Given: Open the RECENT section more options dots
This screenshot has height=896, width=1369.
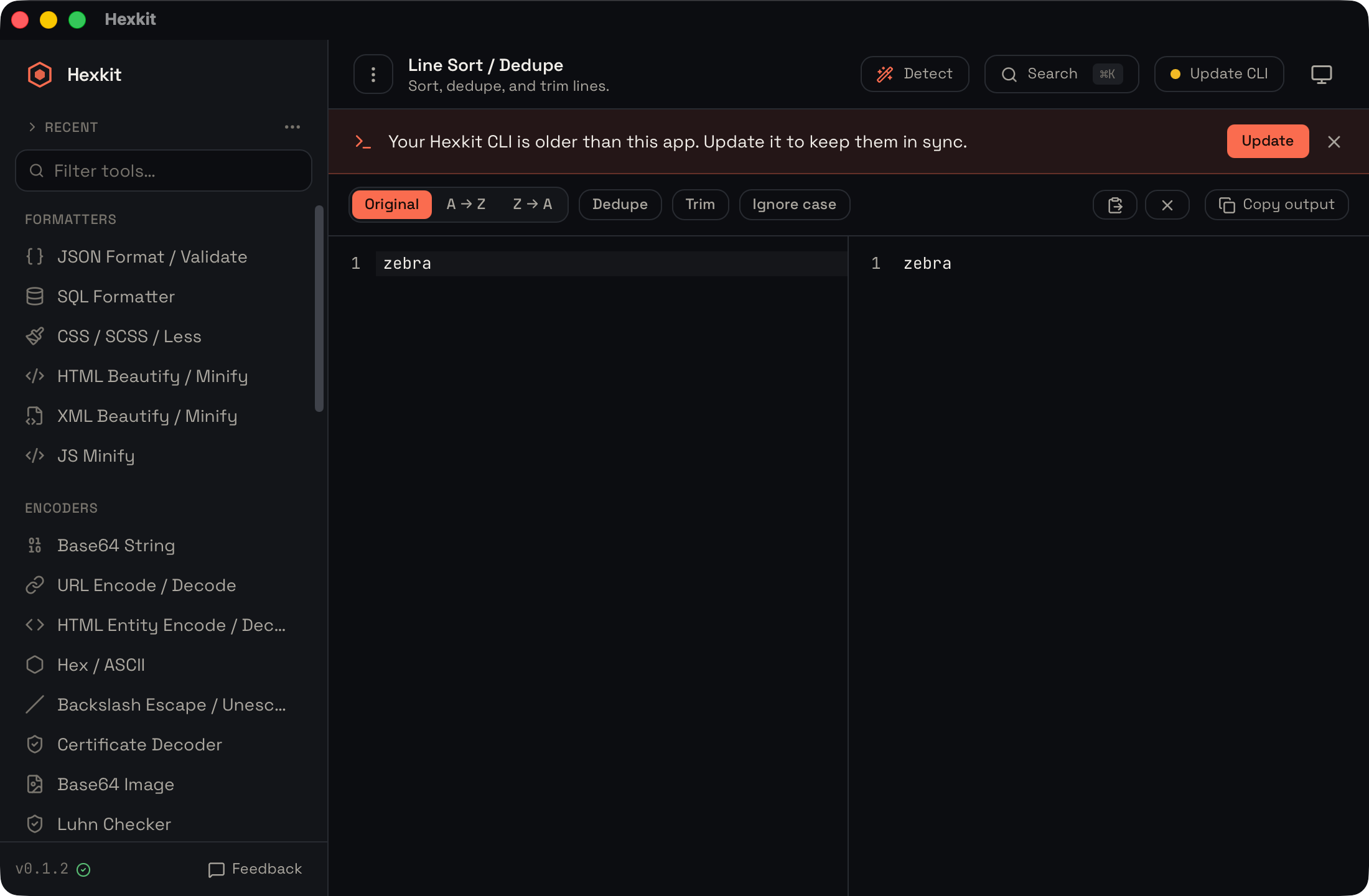Looking at the screenshot, I should tap(292, 127).
